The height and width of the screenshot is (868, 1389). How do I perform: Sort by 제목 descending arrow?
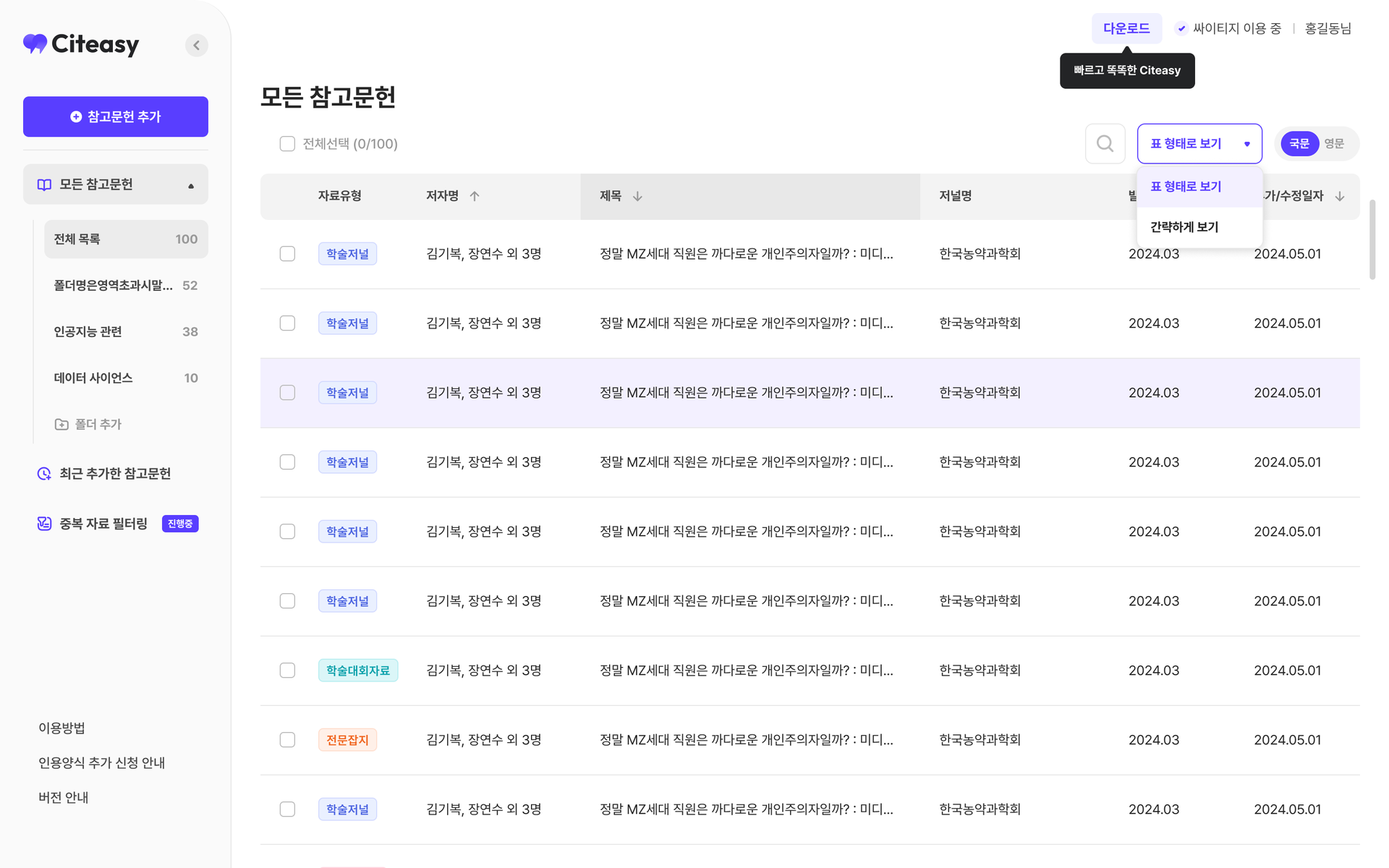tap(637, 196)
